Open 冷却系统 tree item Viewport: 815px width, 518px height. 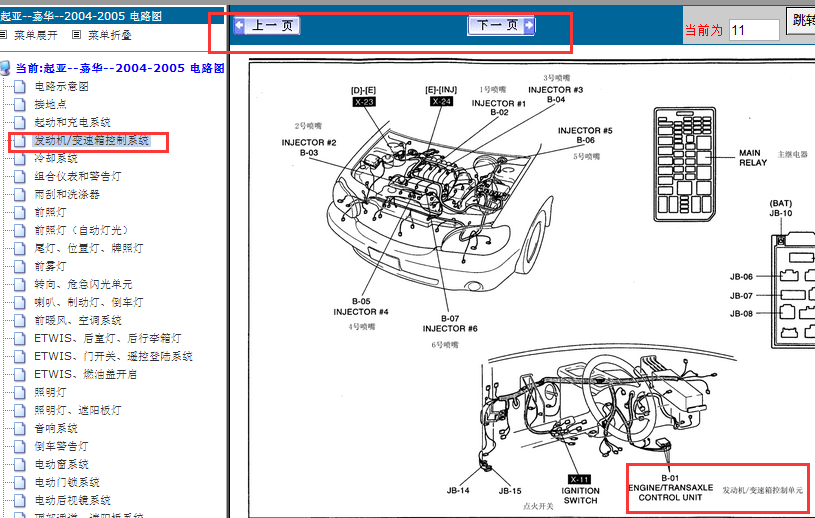pos(56,158)
